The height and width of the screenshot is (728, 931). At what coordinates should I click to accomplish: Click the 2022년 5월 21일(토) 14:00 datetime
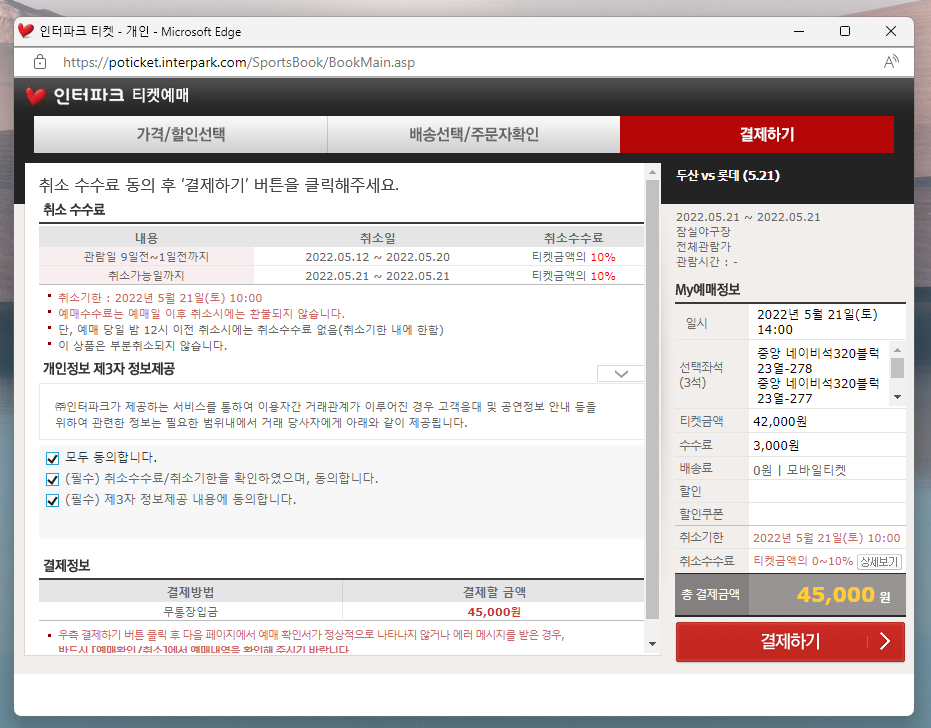tap(817, 322)
